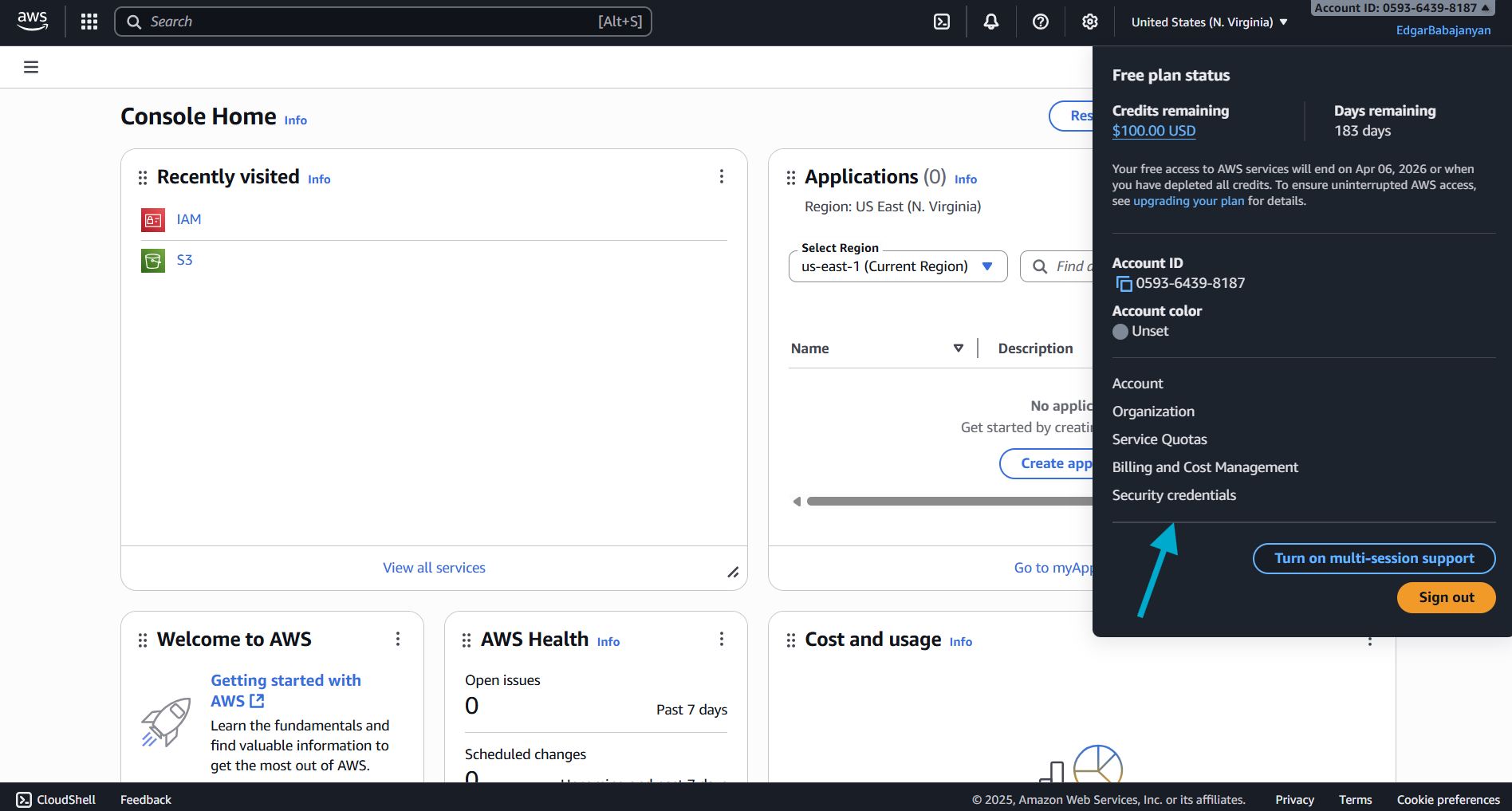Viewport: 1512px width, 811px height.
Task: Open CloudShell from the top navigation bar
Action: click(x=942, y=22)
